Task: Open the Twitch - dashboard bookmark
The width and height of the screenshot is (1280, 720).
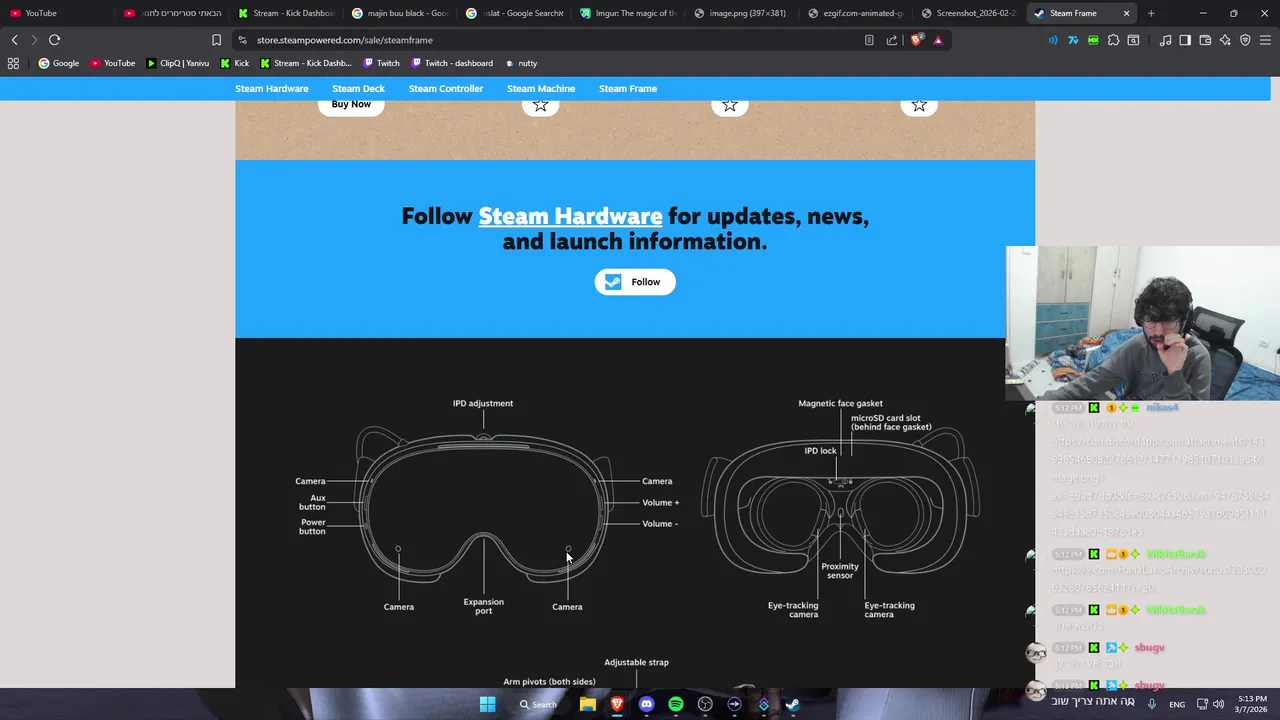Action: tap(452, 63)
